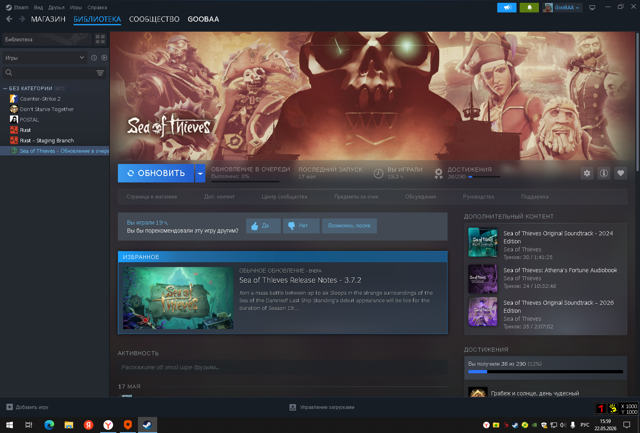Click Возможно, позже button

(x=349, y=226)
